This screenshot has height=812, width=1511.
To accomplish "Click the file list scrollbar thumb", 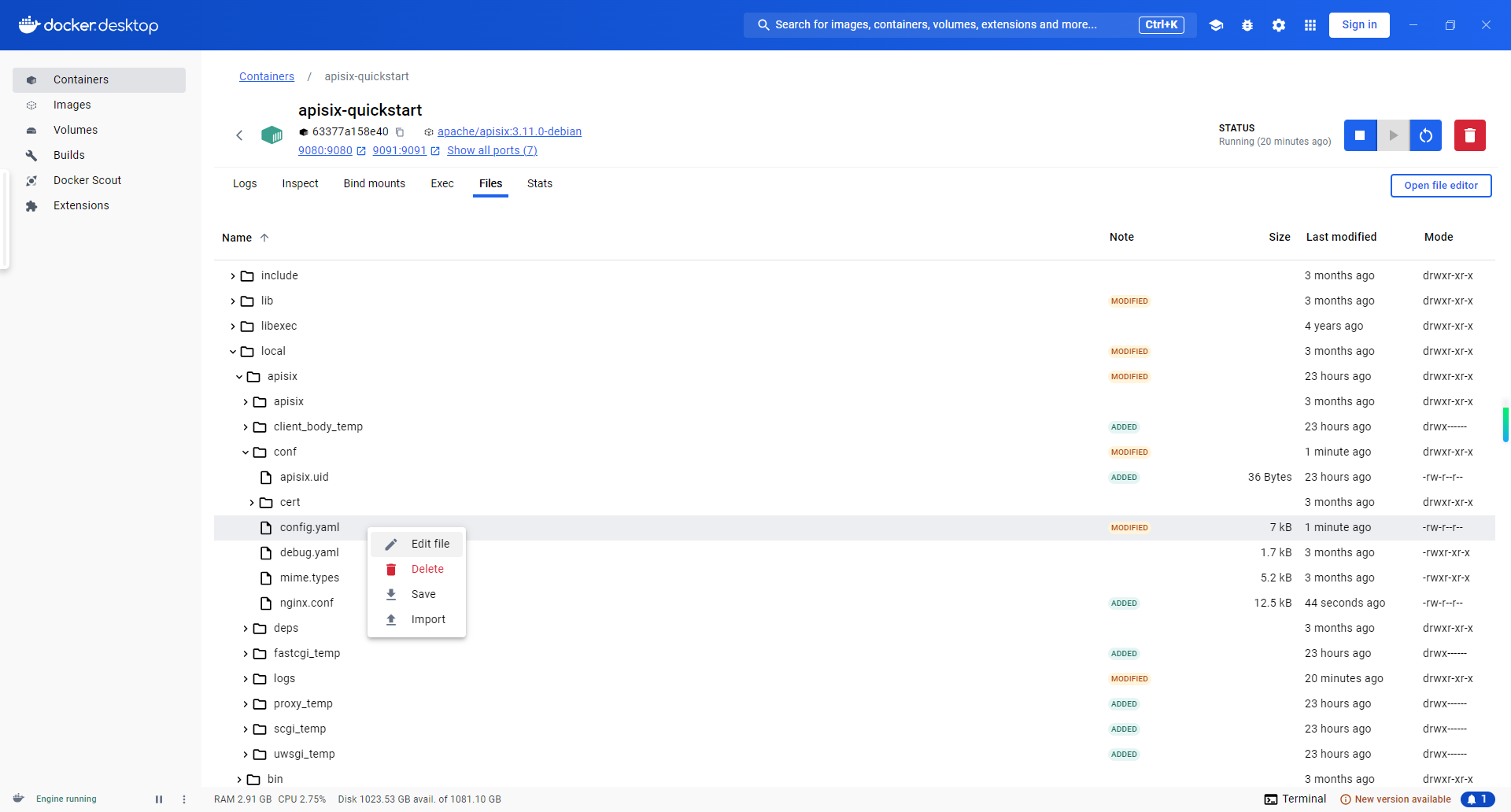I will (x=1505, y=425).
